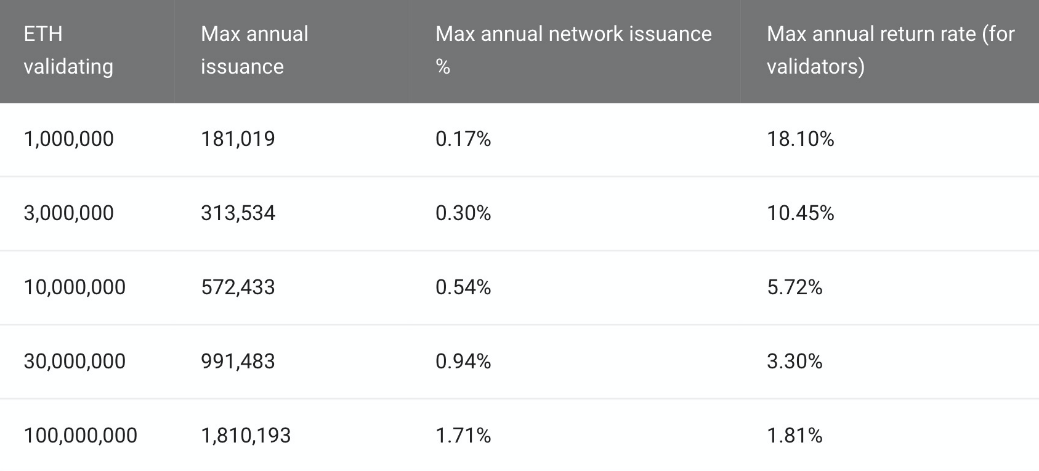The height and width of the screenshot is (471, 1039).
Task: Select the 991,483 issuance value
Action: (x=238, y=362)
